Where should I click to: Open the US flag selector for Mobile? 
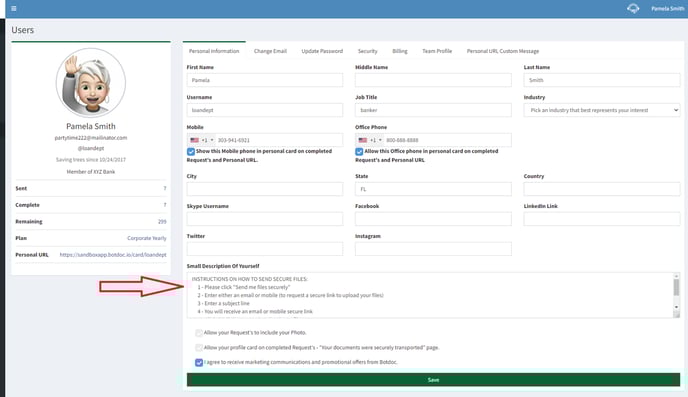point(194,140)
